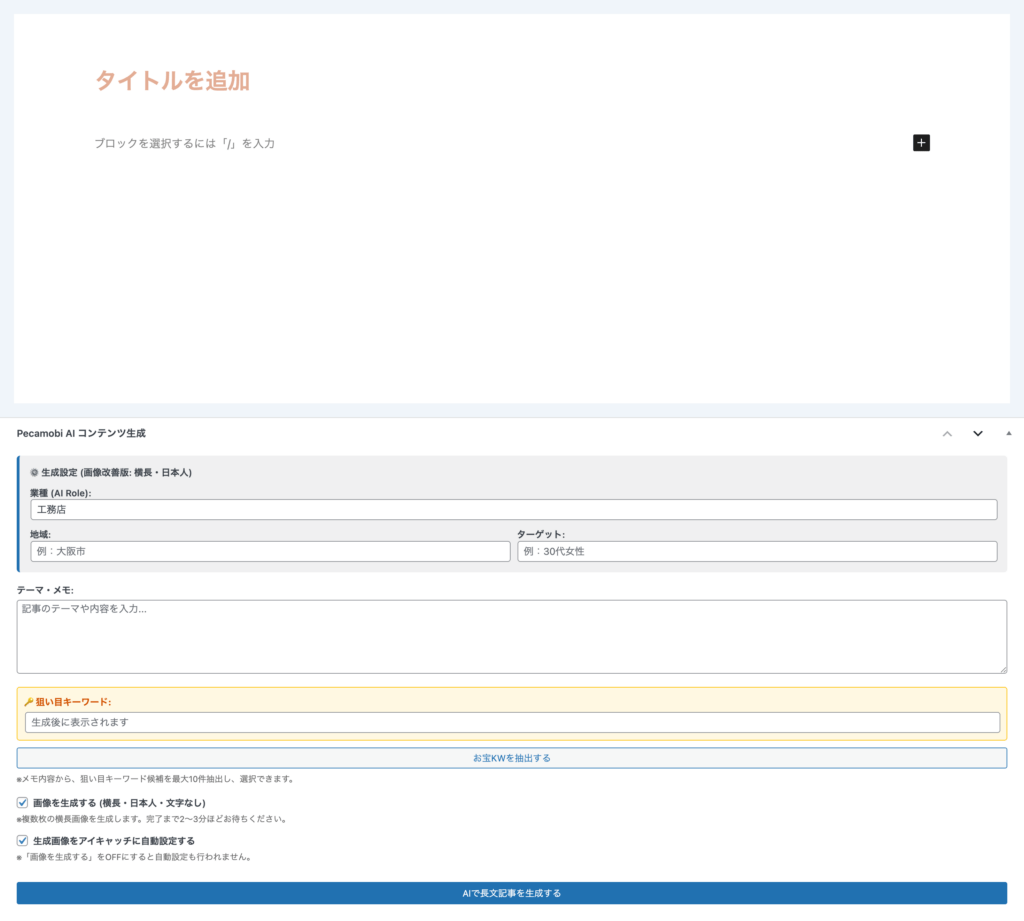Focus the テーマ・メモ text area
Image resolution: width=1024 pixels, height=921 pixels.
click(x=511, y=636)
